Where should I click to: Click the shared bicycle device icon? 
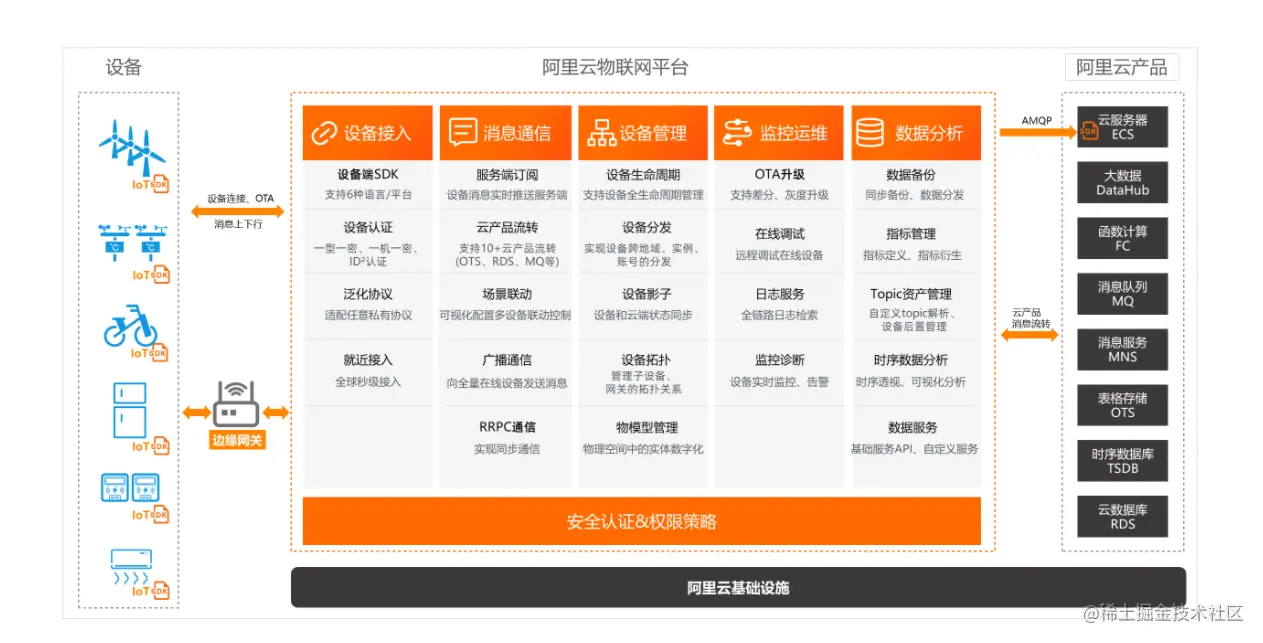[130, 325]
